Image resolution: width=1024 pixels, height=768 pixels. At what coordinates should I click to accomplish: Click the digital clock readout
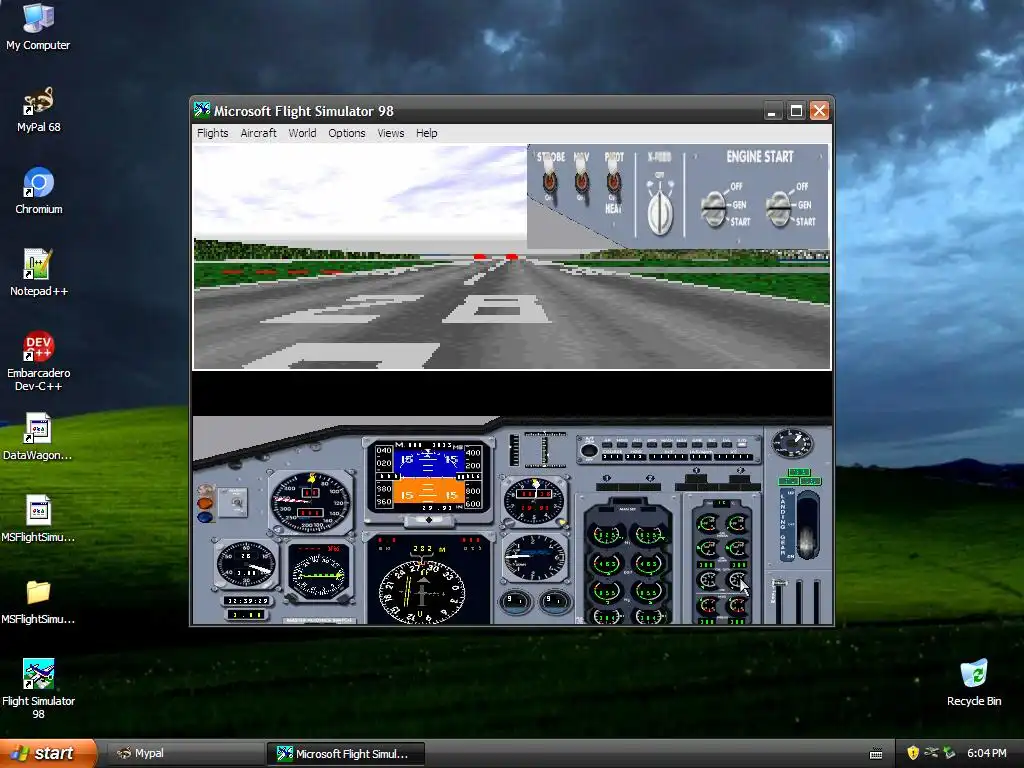pos(247,601)
